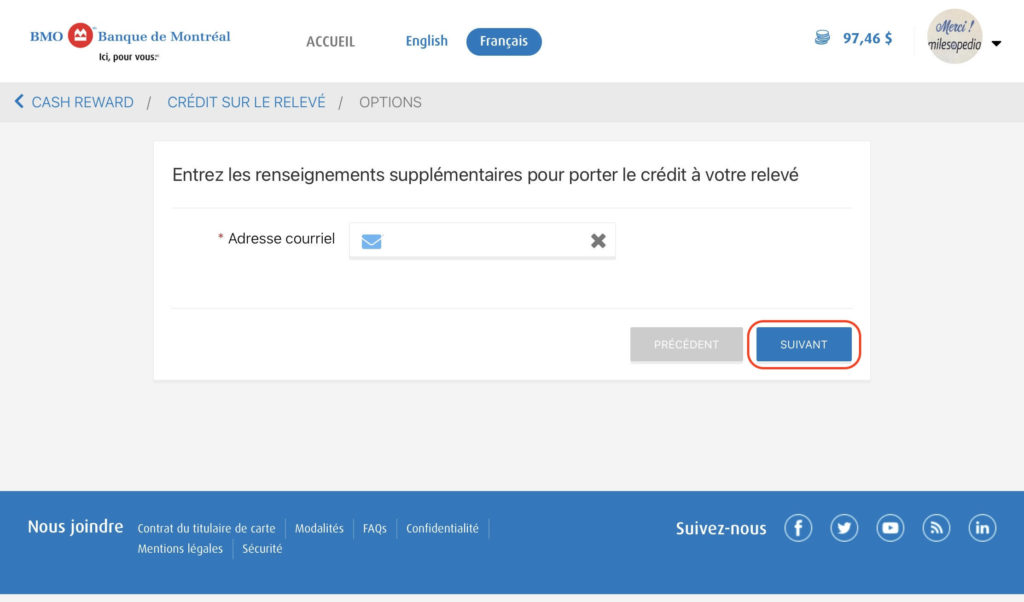Open the ACCUEIL menu item

[330, 42]
